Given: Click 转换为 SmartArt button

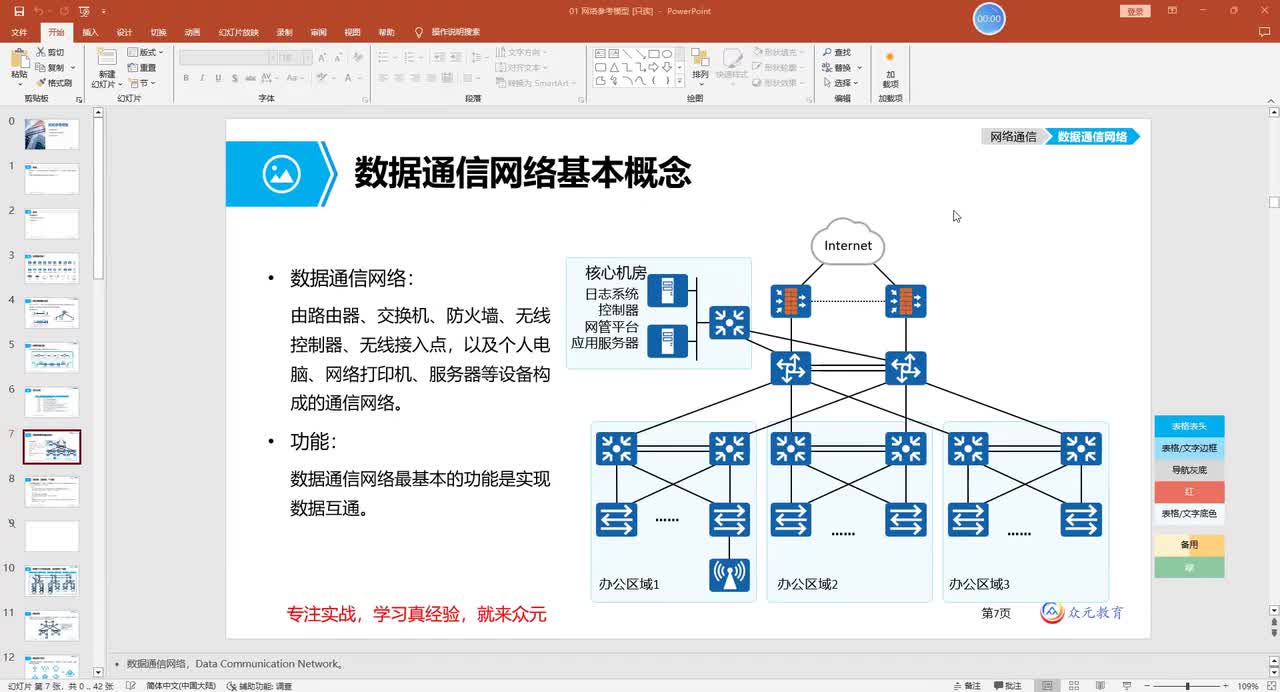Looking at the screenshot, I should [536, 83].
